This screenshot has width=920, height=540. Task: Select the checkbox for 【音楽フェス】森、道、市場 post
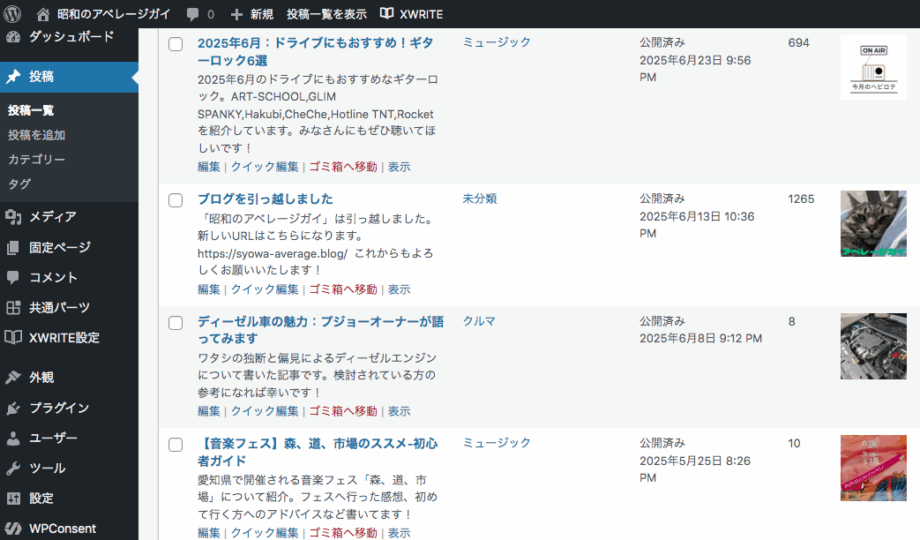[x=175, y=445]
